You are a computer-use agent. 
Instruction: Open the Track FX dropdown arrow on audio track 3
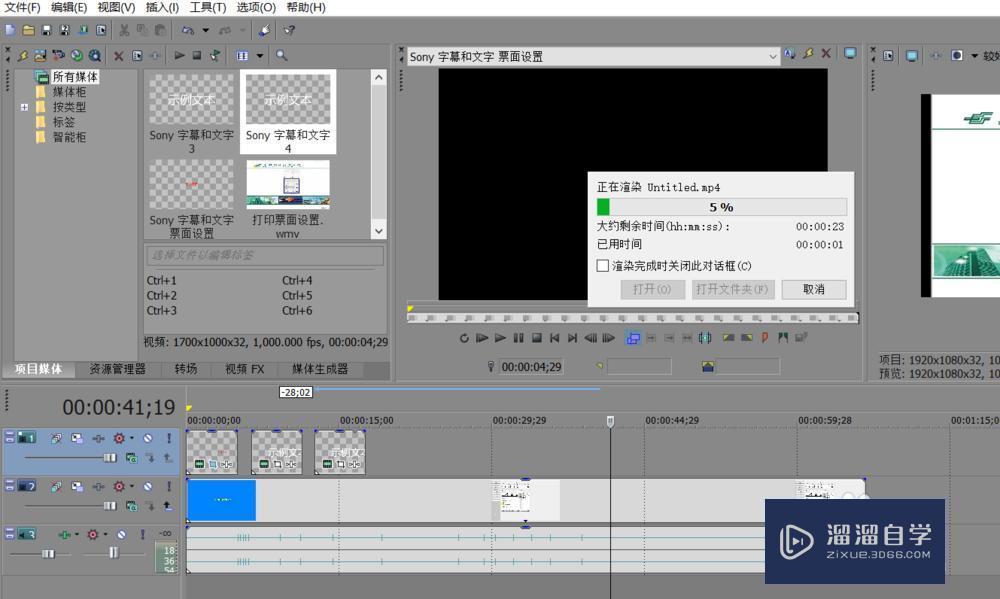click(x=106, y=534)
